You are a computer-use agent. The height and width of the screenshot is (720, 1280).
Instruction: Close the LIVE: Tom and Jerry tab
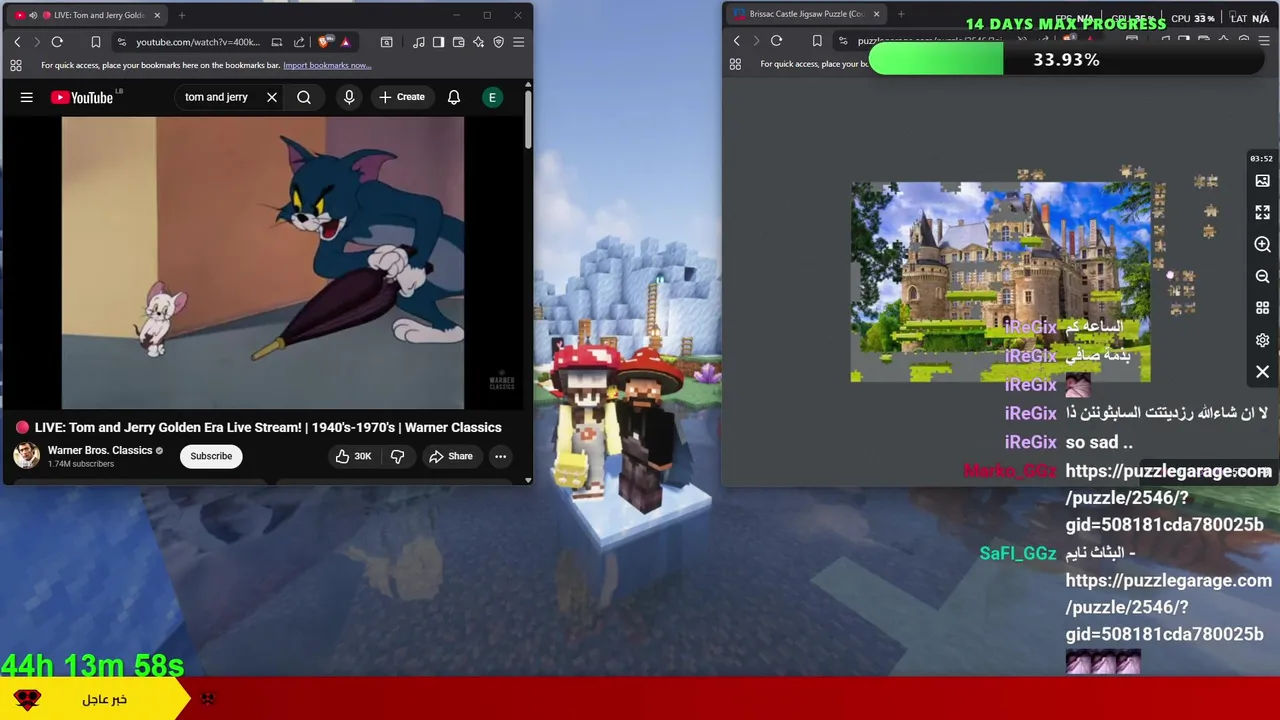pos(157,15)
